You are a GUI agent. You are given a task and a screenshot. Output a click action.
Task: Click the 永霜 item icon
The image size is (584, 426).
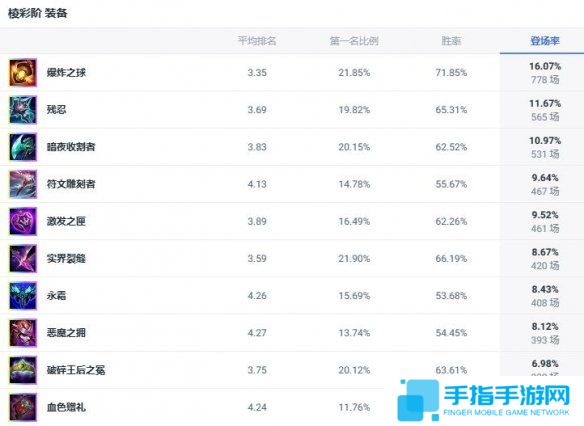(x=23, y=296)
